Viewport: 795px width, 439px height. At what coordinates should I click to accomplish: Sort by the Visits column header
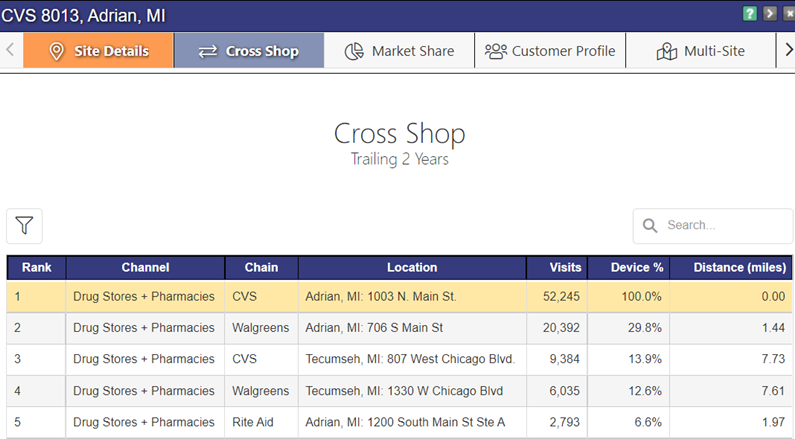[x=557, y=268]
